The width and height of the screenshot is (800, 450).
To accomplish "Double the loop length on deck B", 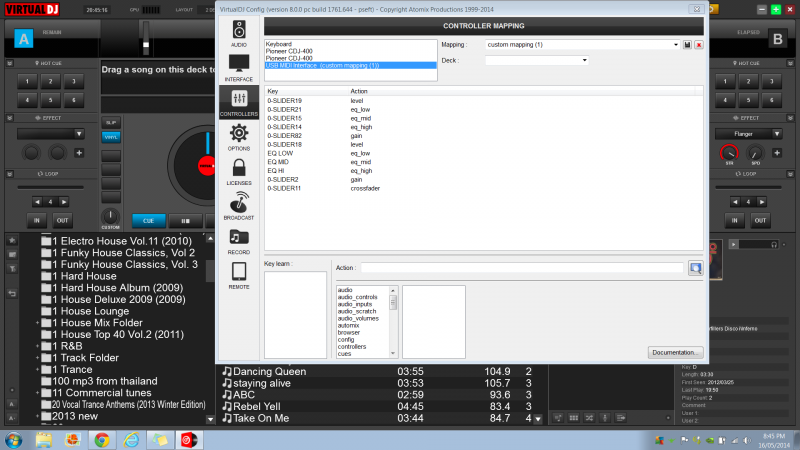I will pos(761,202).
